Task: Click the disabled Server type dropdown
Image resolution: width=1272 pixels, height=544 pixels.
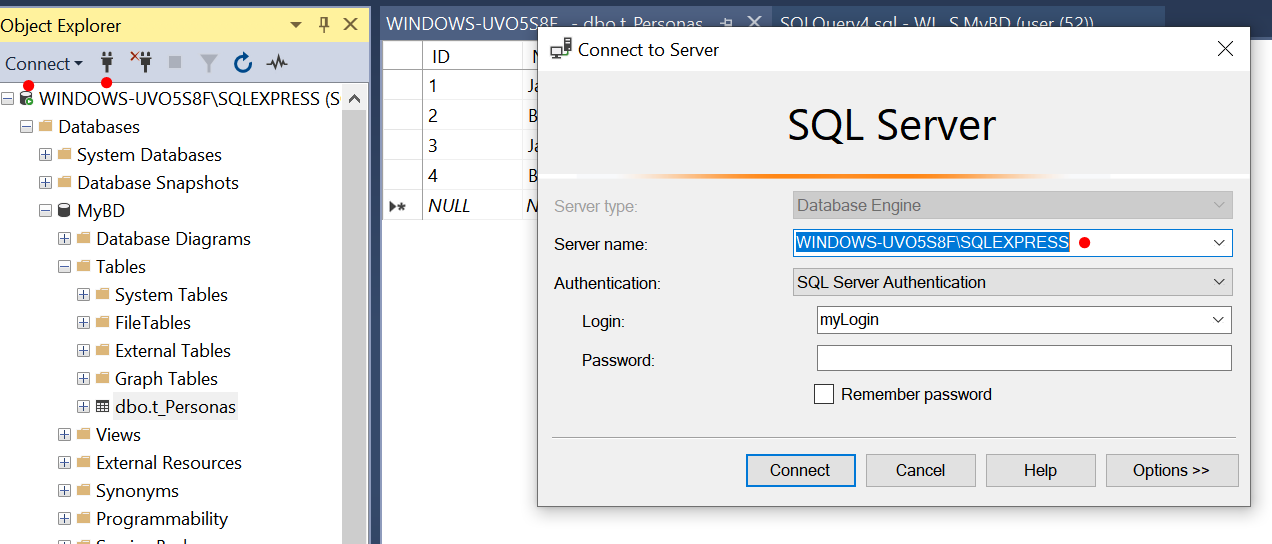Action: [1012, 205]
